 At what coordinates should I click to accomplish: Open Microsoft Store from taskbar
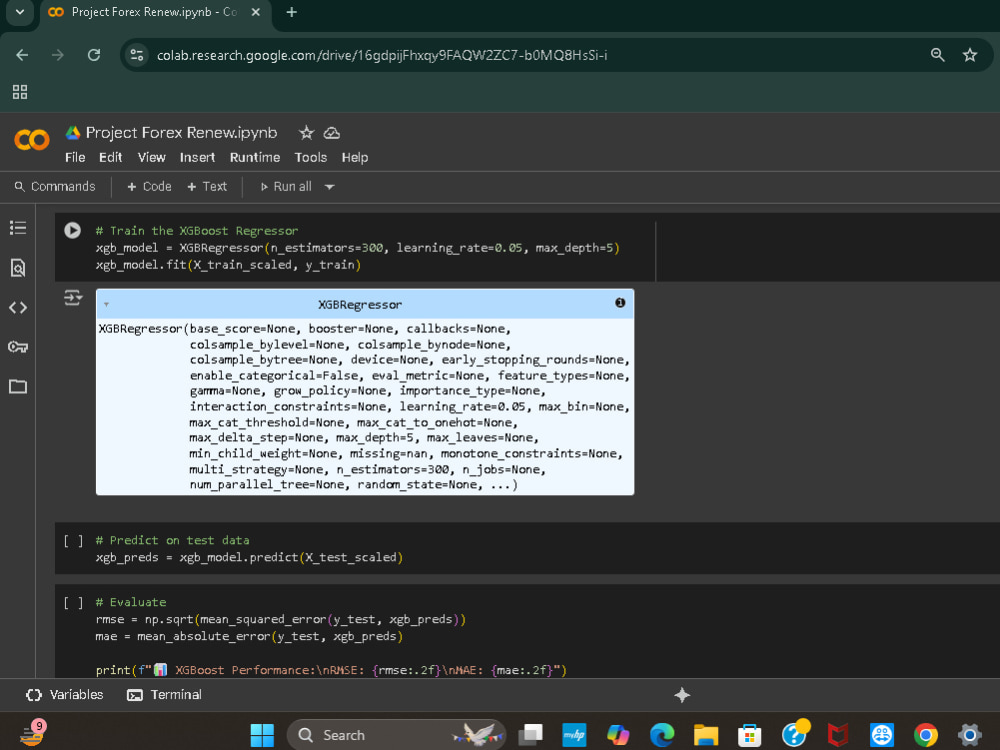[749, 735]
